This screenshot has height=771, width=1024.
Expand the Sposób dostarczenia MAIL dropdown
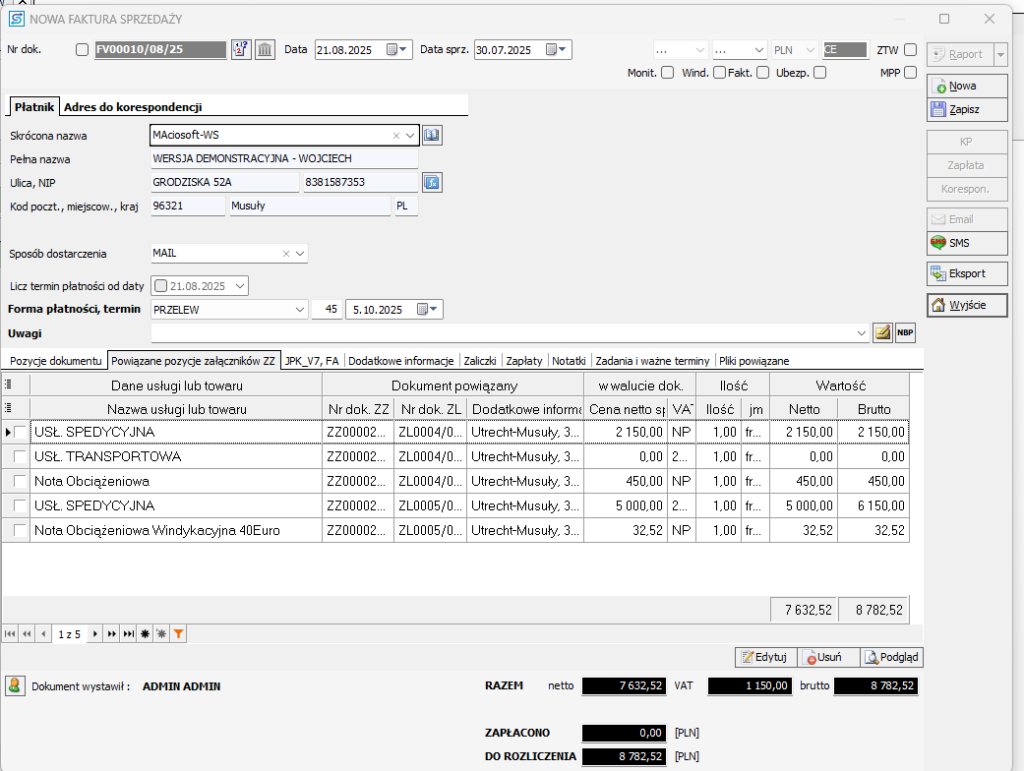click(300, 254)
